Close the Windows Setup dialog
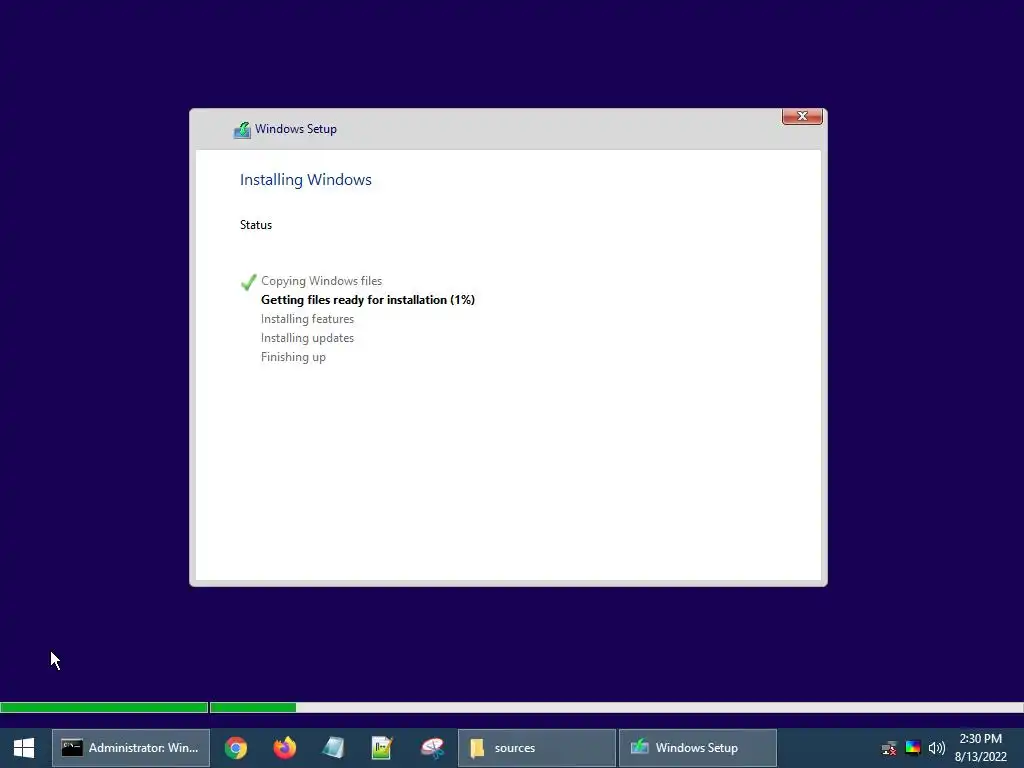This screenshot has height=768, width=1024. coord(802,116)
